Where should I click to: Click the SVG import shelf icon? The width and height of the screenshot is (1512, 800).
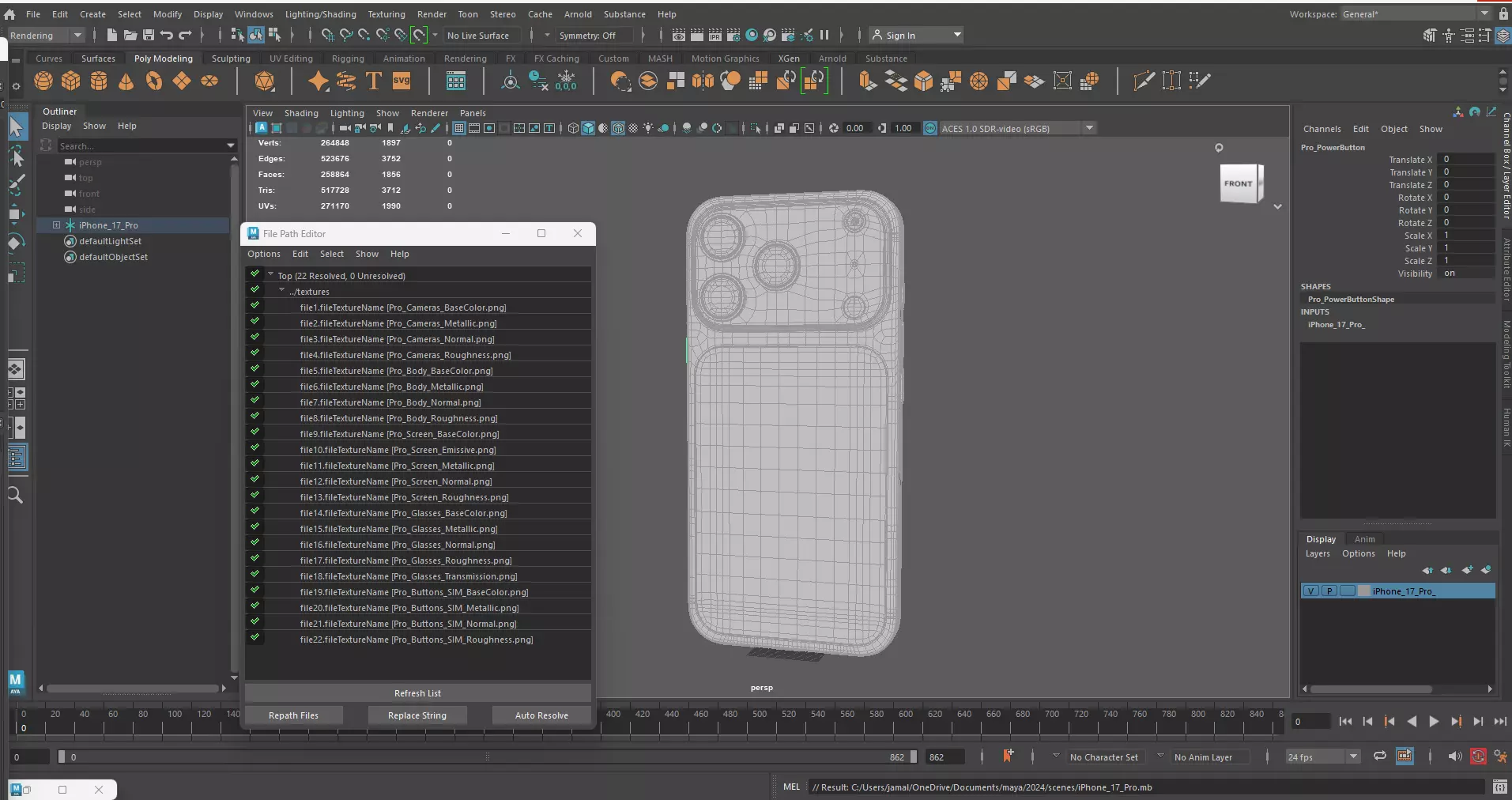click(x=402, y=81)
